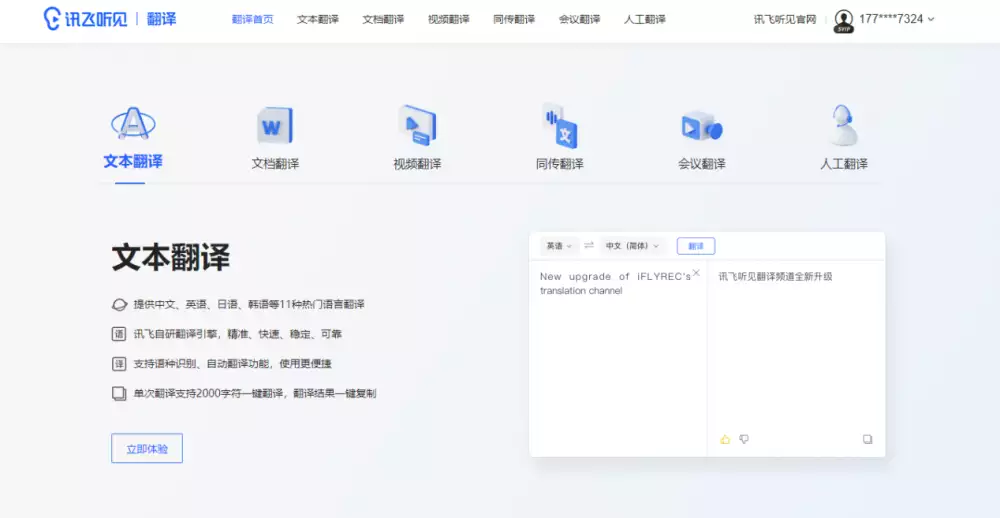Select the 人工翻译 headset agent icon

tap(844, 125)
